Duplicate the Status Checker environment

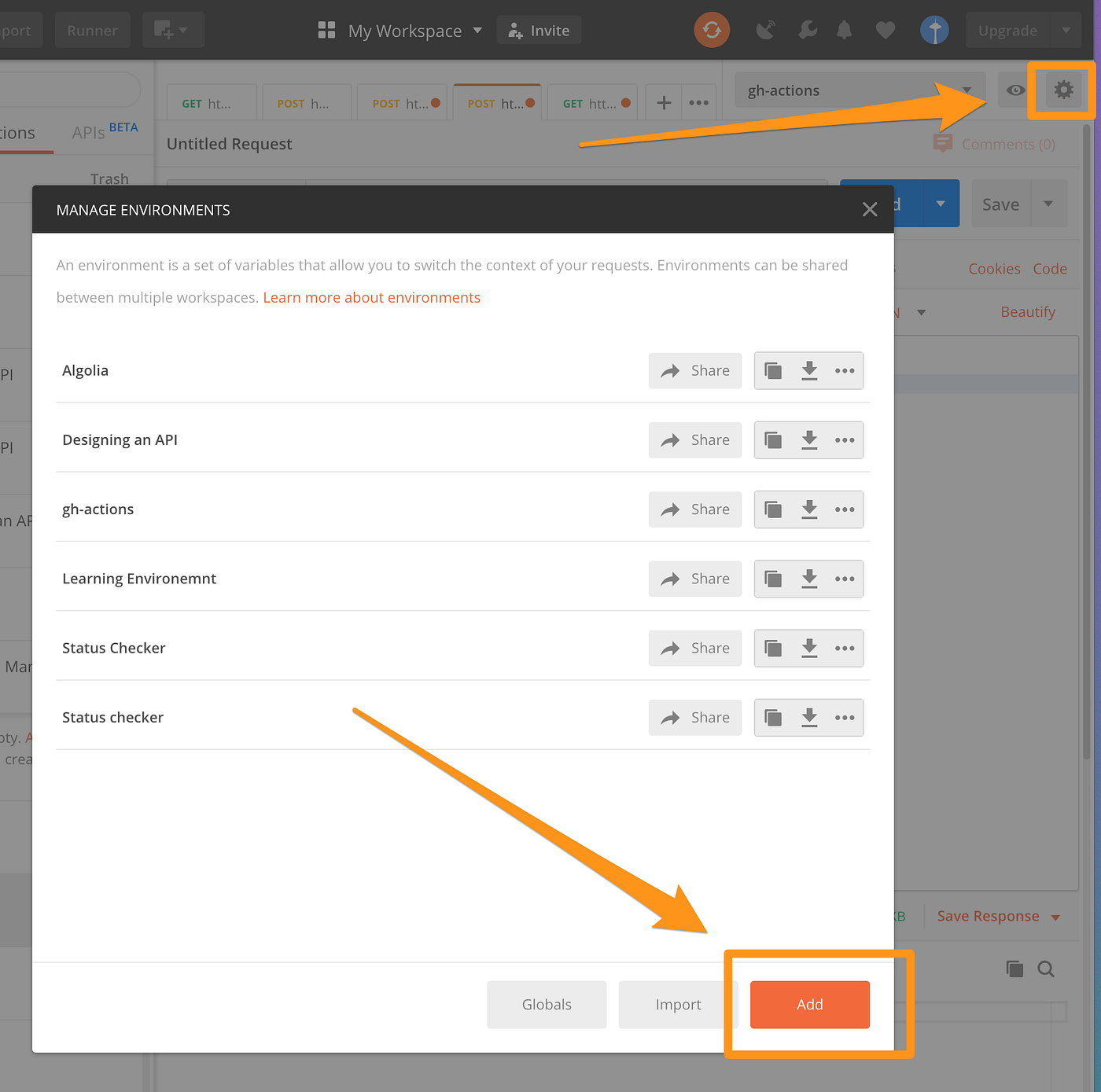click(x=773, y=649)
